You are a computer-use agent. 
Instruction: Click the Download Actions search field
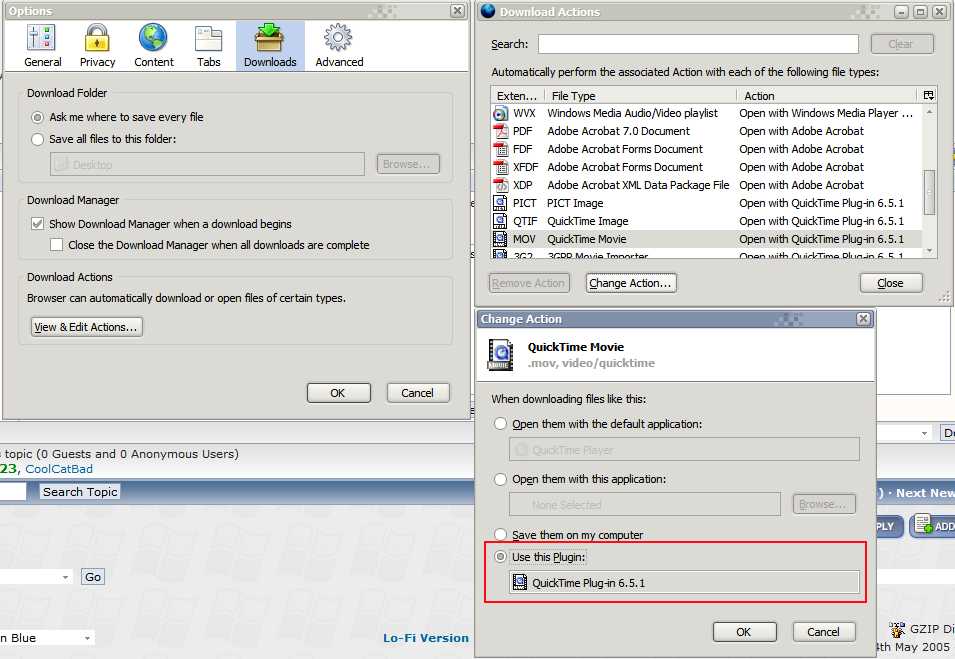tap(698, 44)
